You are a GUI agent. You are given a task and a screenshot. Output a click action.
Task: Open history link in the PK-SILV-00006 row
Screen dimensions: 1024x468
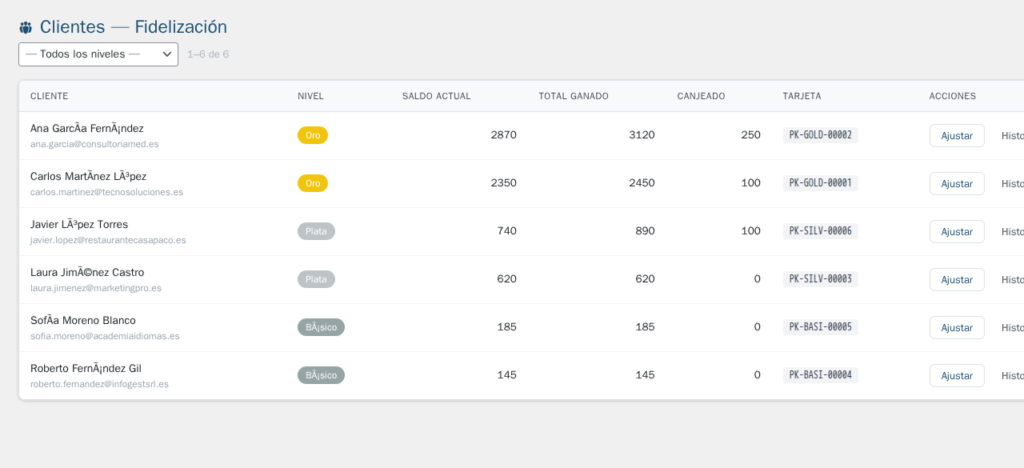[x=1013, y=232]
